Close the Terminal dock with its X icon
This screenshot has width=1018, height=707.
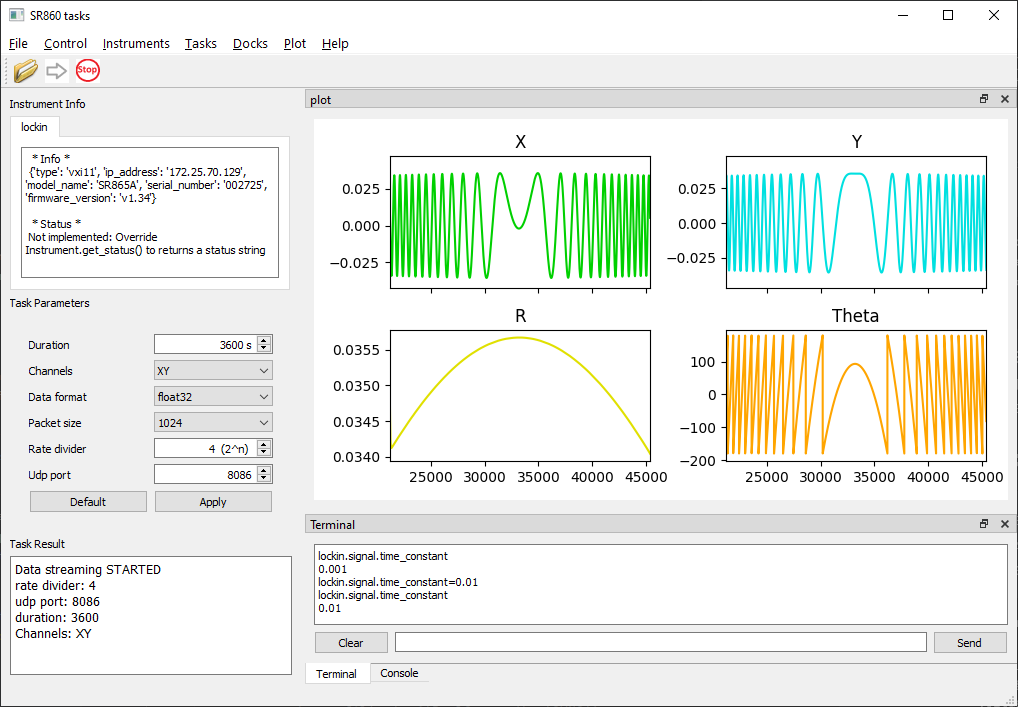click(x=1005, y=524)
